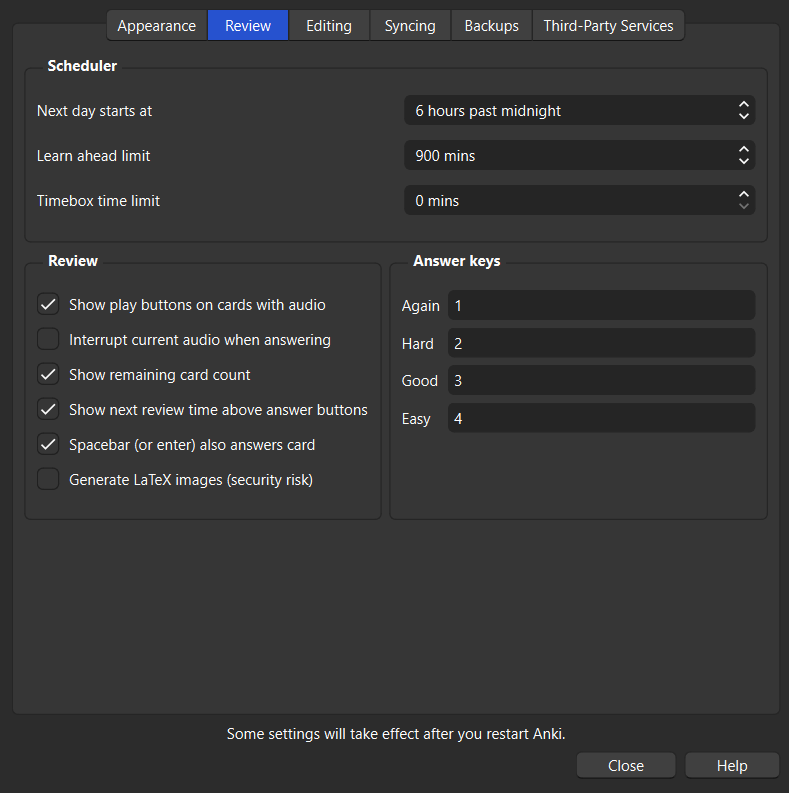Switch to Third-Party Services tab
The height and width of the screenshot is (793, 789).
pyautogui.click(x=608, y=25)
